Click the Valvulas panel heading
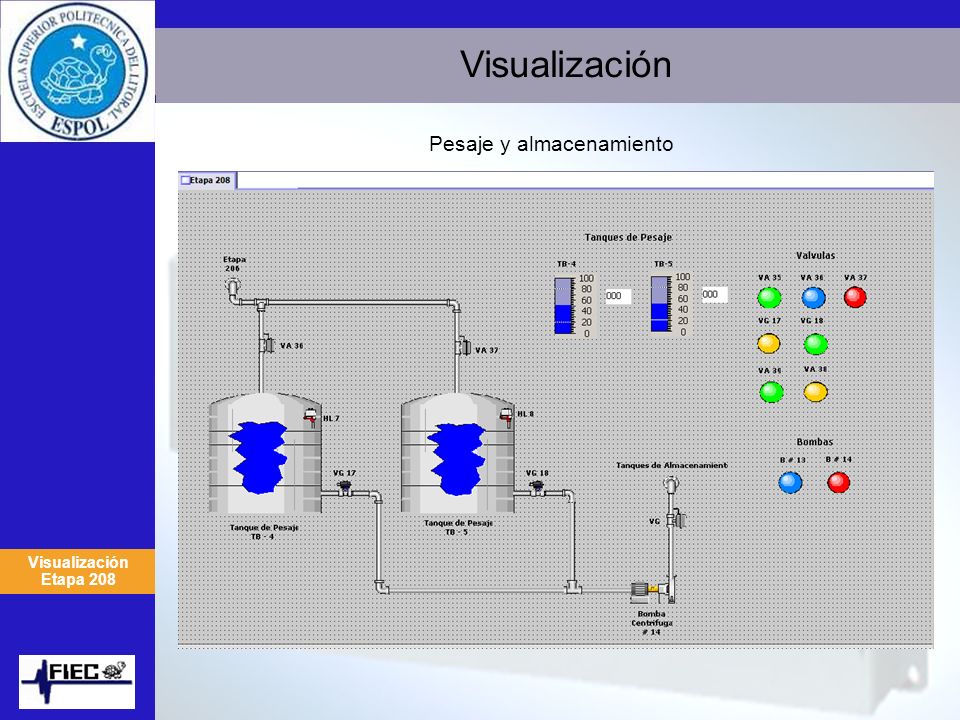 pos(816,255)
